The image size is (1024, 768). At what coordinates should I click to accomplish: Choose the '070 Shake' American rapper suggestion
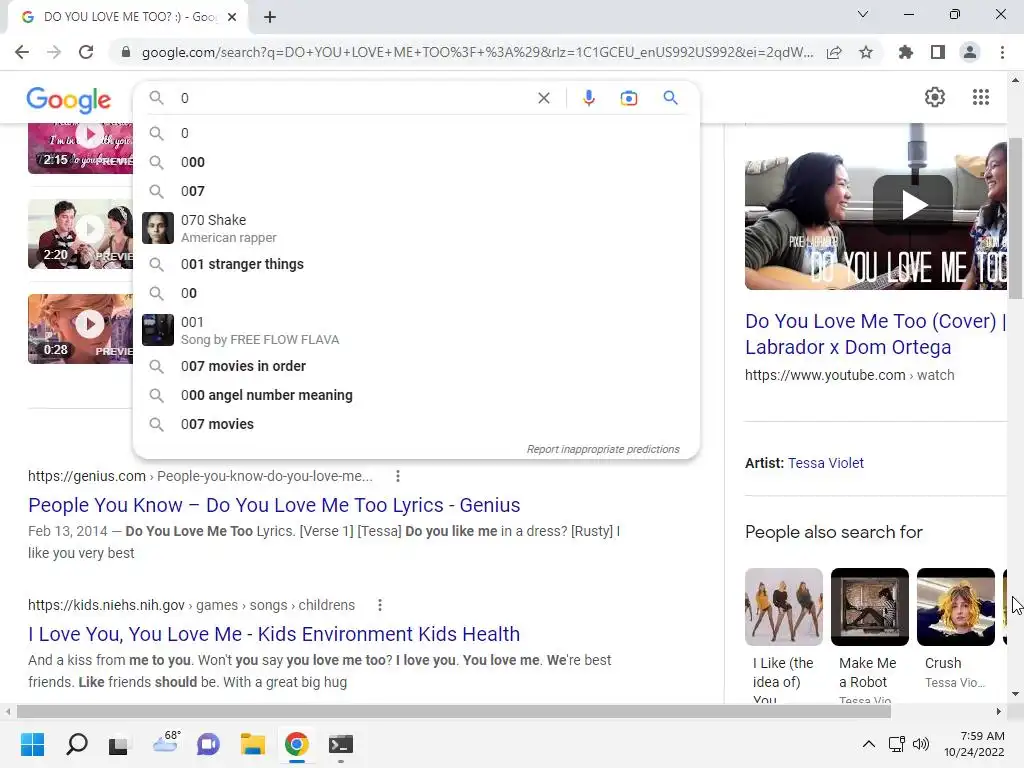[x=416, y=228]
